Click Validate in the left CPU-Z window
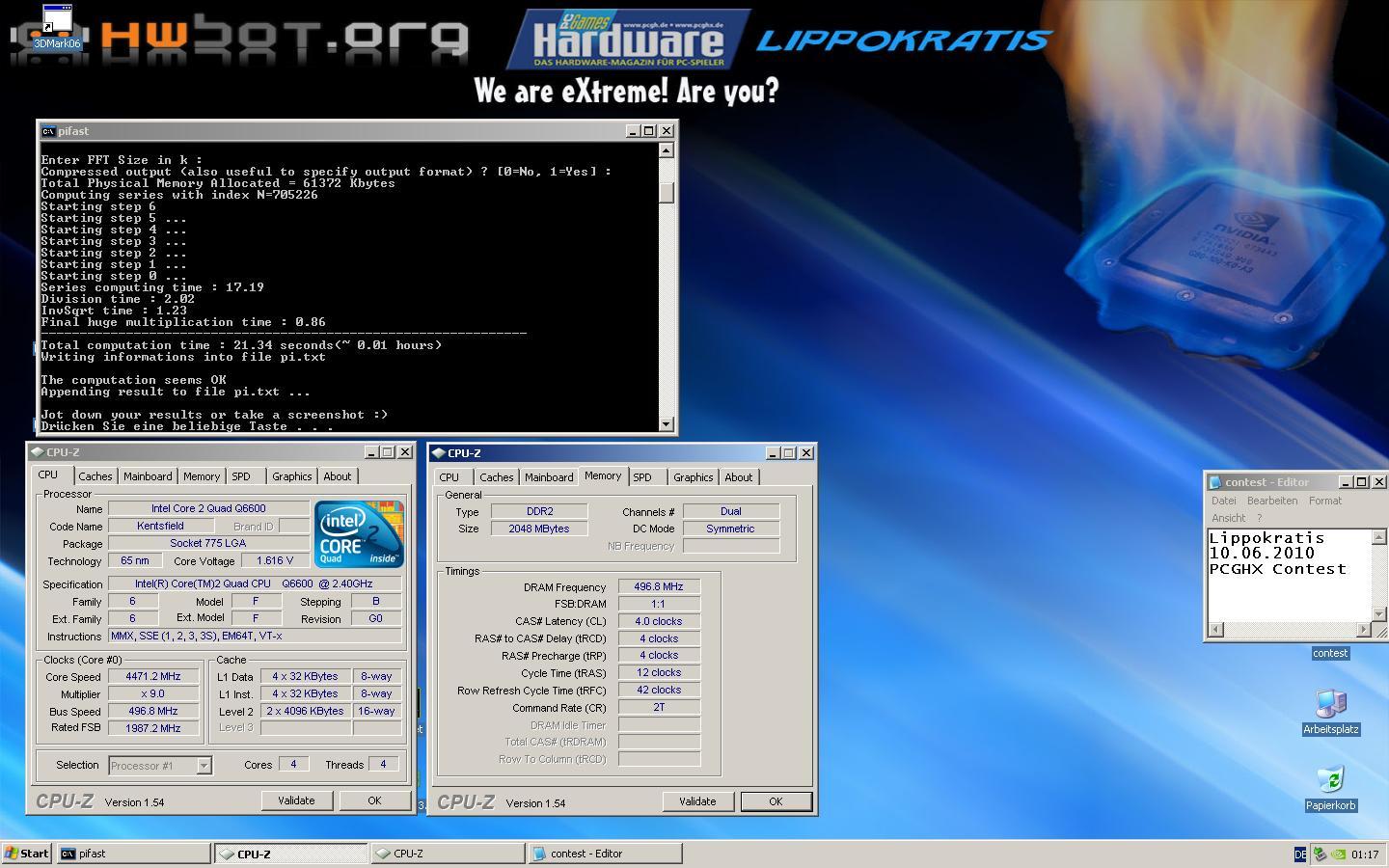The height and width of the screenshot is (868, 1389). (x=296, y=800)
